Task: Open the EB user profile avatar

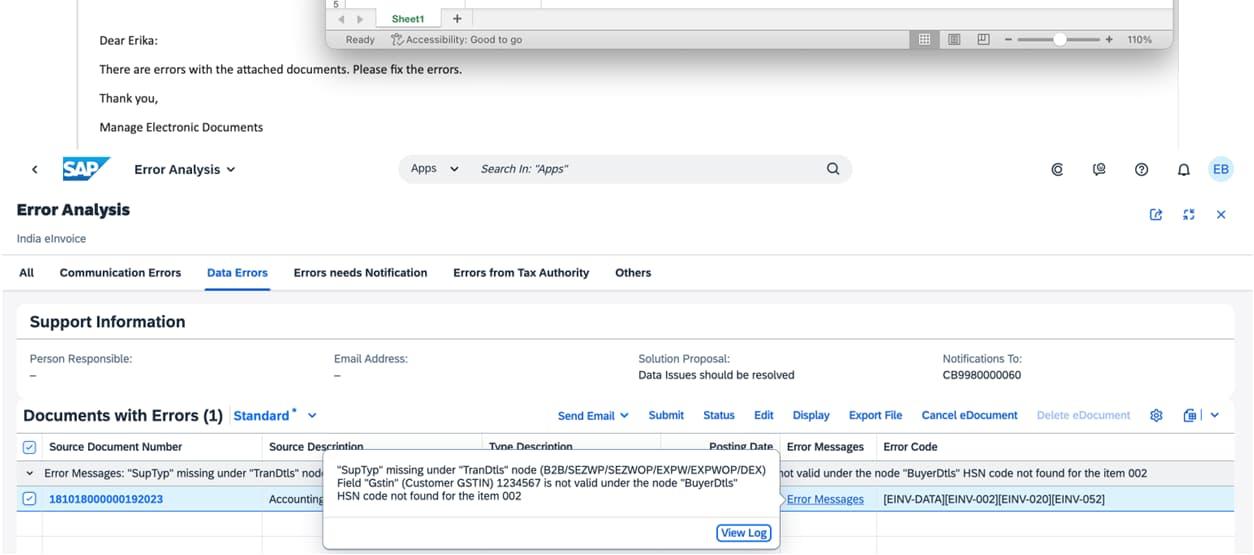Action: pyautogui.click(x=1221, y=169)
